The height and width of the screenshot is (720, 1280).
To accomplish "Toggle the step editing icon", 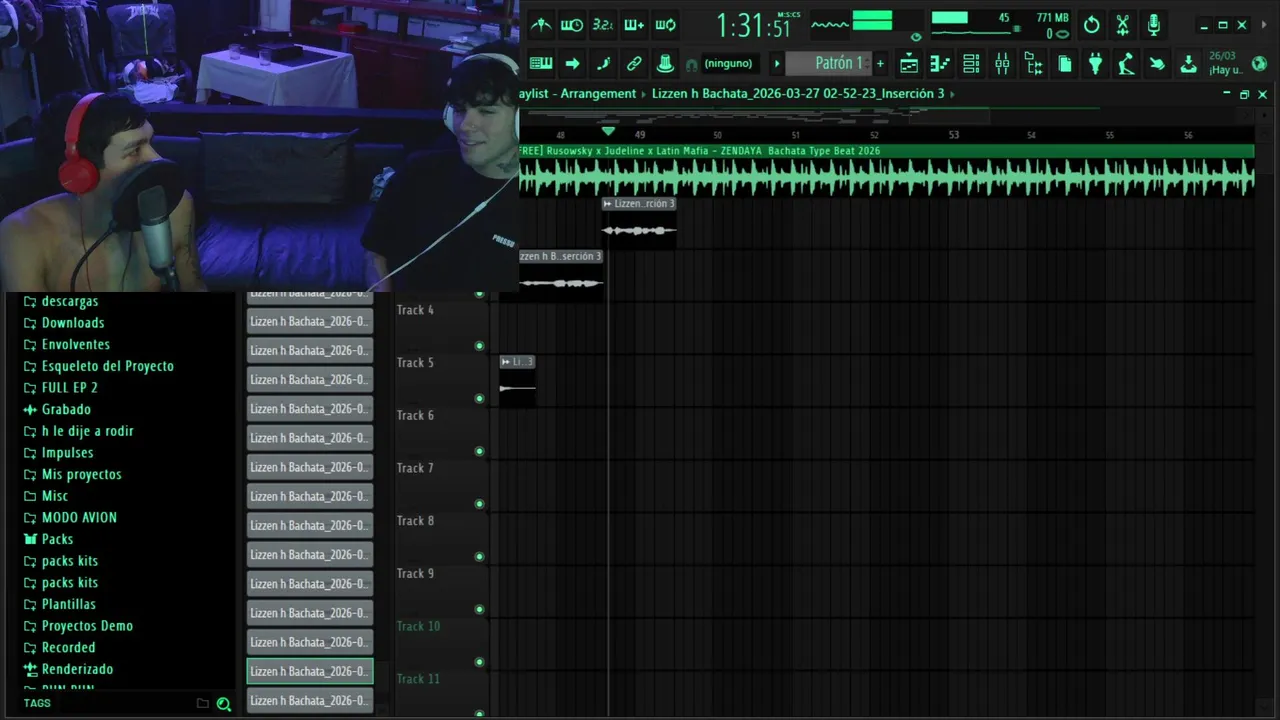I will [603, 64].
